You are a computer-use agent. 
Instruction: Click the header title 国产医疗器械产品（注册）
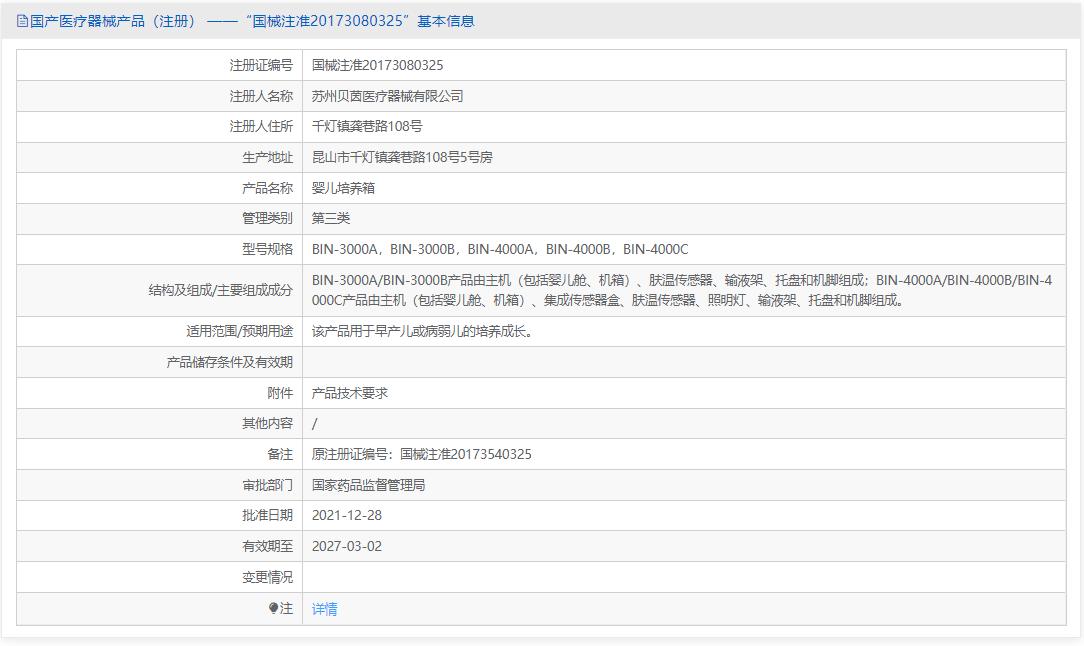(x=113, y=21)
